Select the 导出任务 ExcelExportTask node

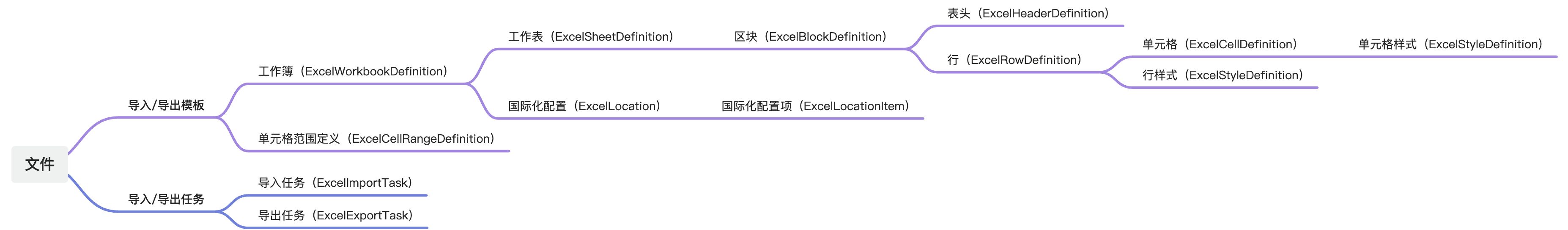pos(335,215)
